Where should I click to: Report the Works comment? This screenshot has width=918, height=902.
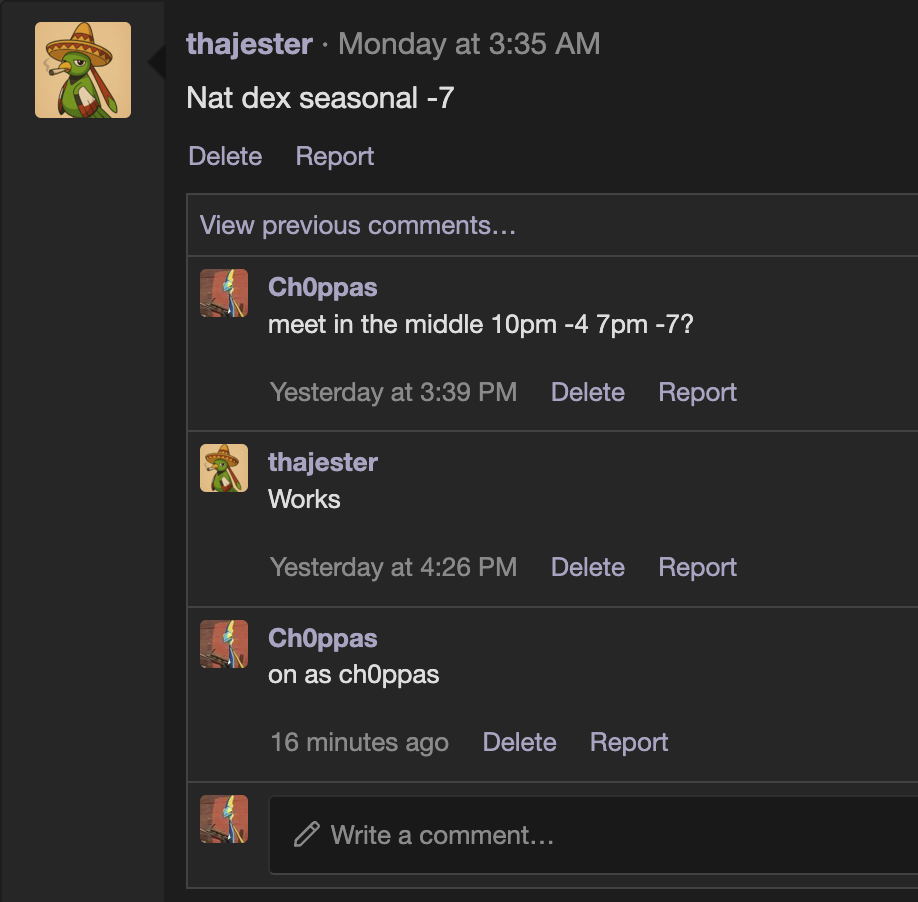[x=697, y=567]
